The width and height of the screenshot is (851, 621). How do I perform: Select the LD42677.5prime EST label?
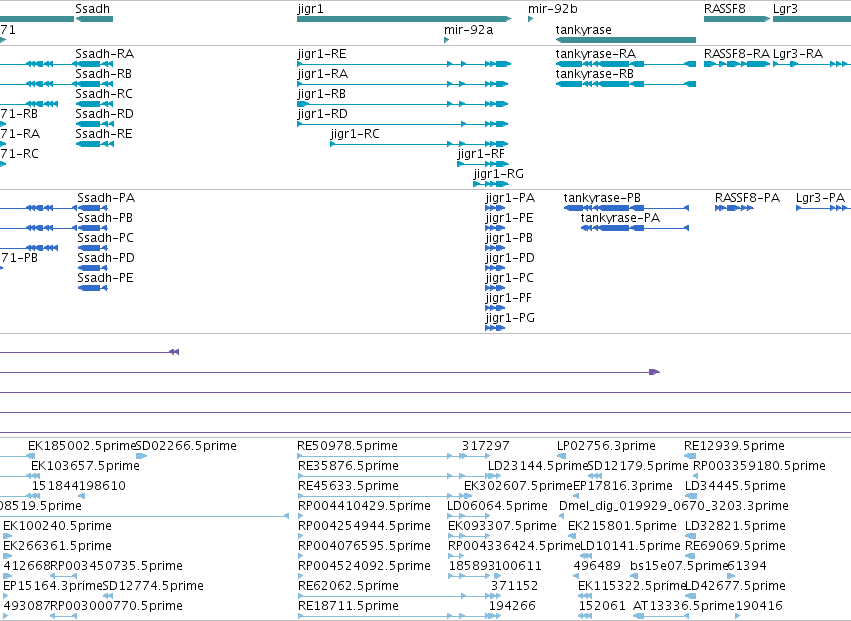click(x=735, y=586)
